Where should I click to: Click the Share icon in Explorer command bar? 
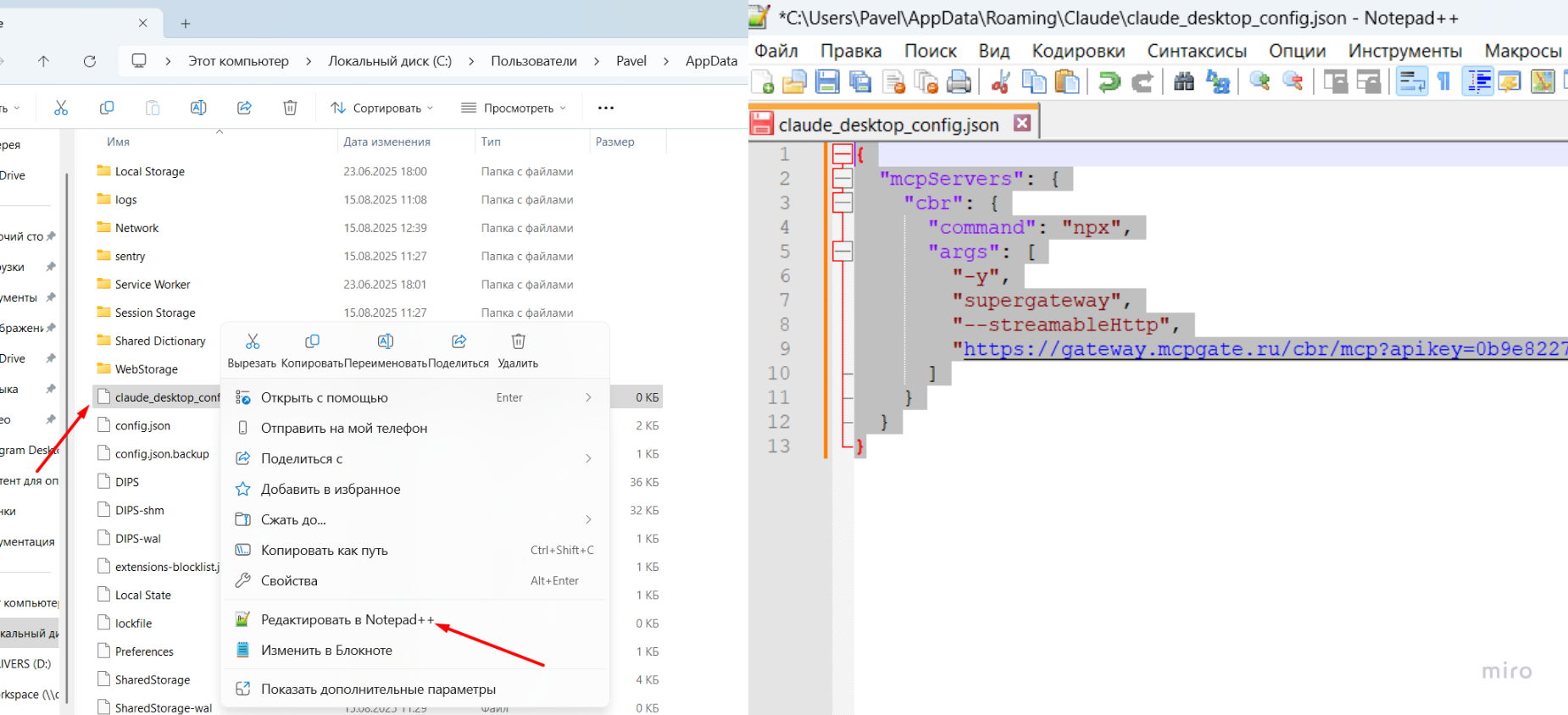pos(244,108)
